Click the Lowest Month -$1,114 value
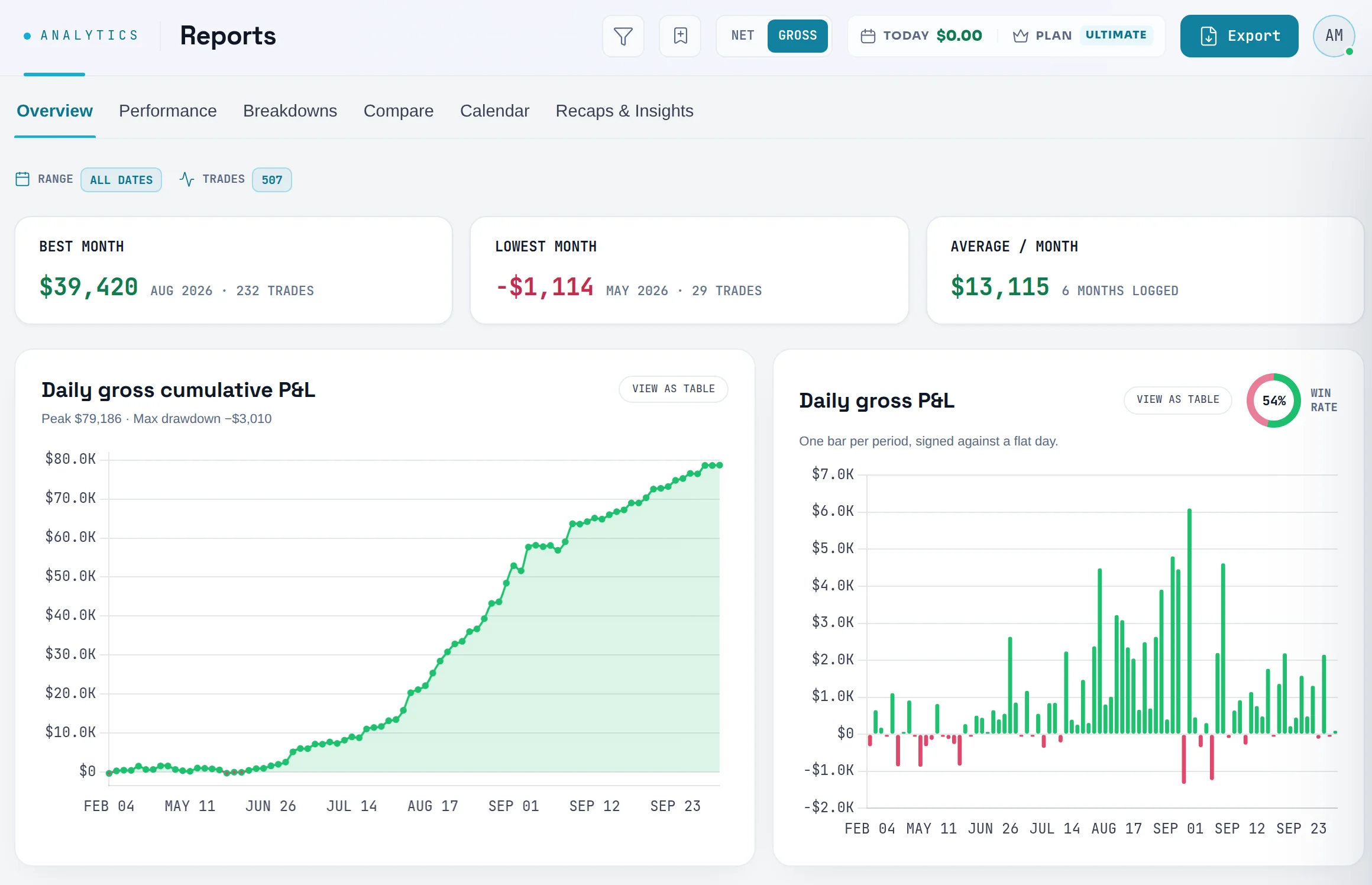 544,288
